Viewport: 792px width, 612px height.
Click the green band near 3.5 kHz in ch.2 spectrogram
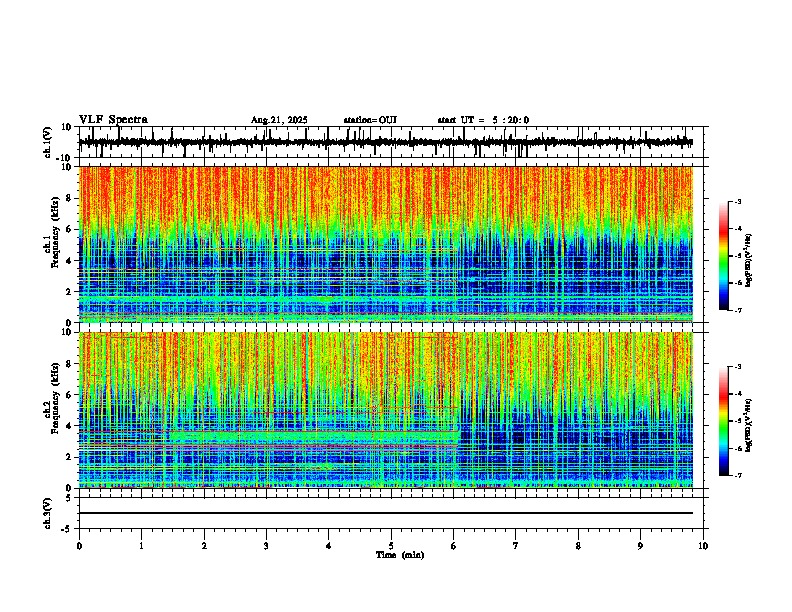313,435
